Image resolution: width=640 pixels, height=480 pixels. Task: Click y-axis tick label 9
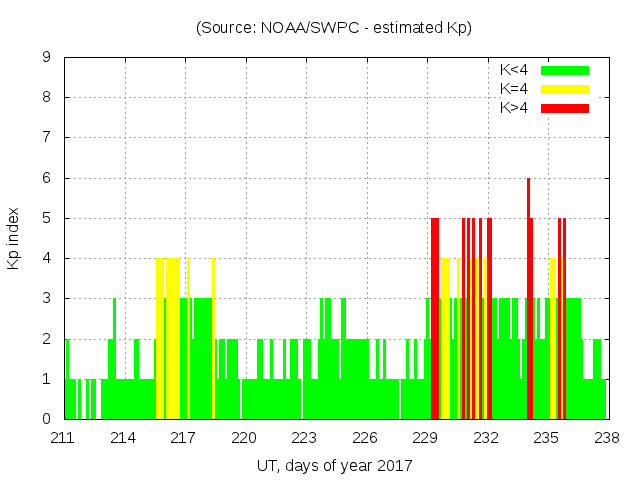click(46, 57)
